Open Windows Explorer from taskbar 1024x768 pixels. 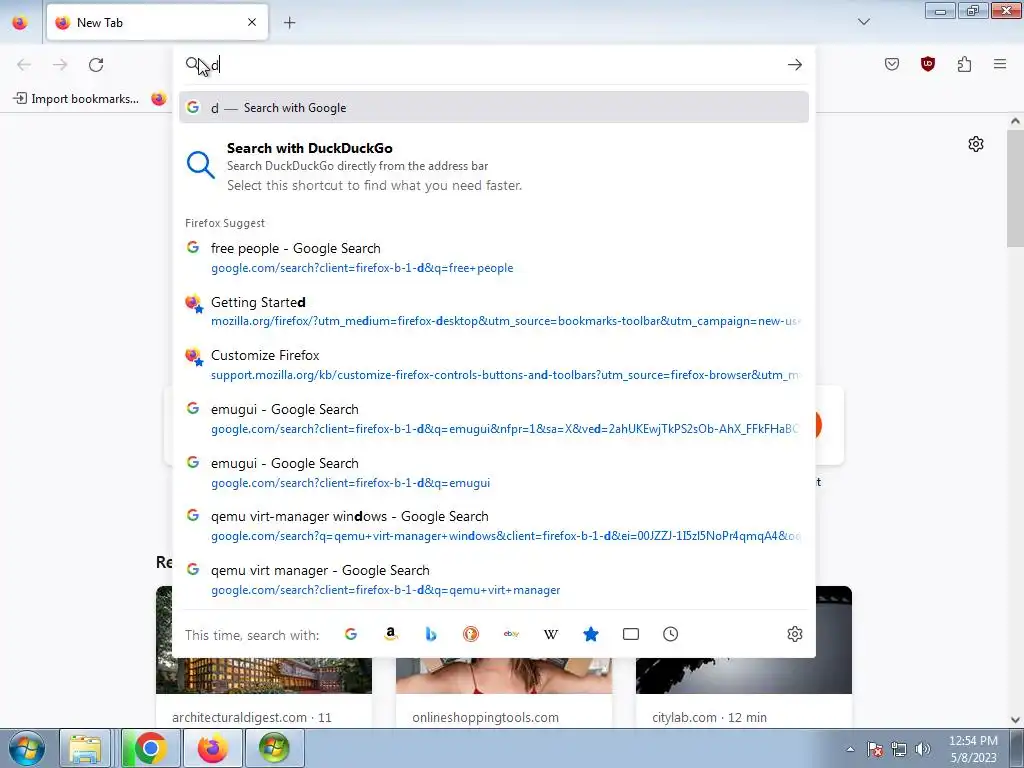pos(85,748)
